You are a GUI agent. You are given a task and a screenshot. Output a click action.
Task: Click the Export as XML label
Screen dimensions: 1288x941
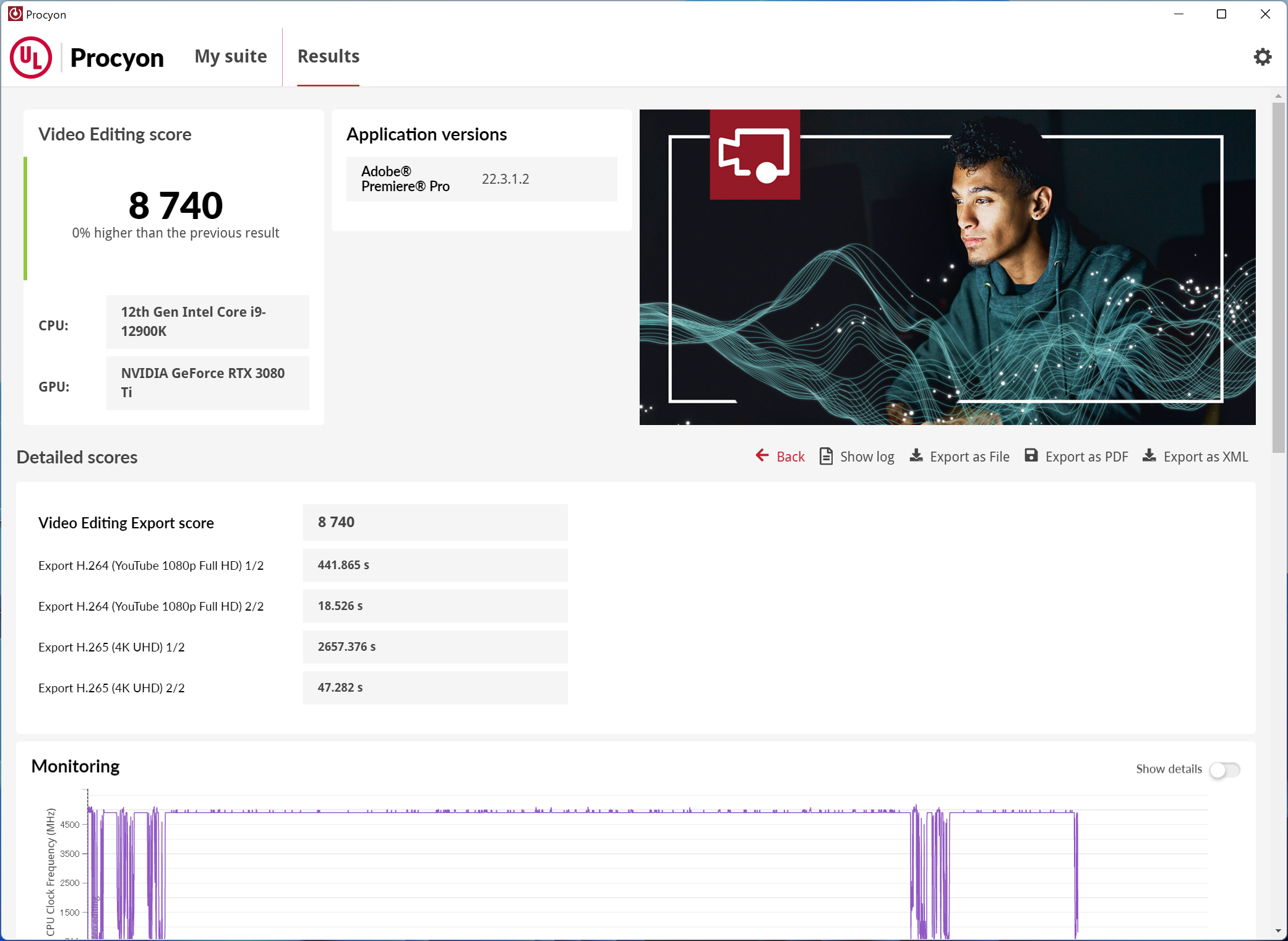pos(1205,457)
